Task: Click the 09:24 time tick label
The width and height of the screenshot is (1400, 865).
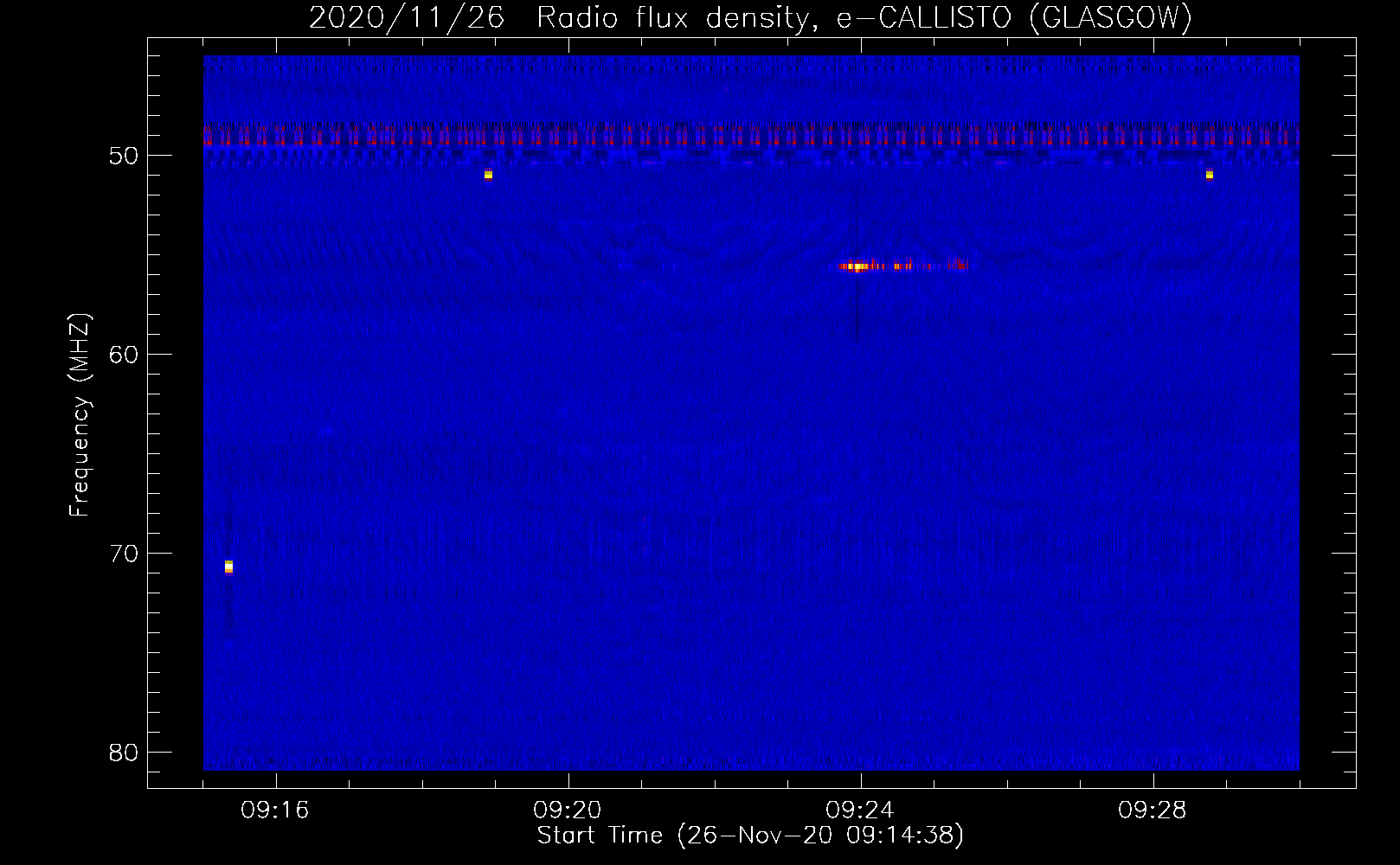Action: [860, 811]
